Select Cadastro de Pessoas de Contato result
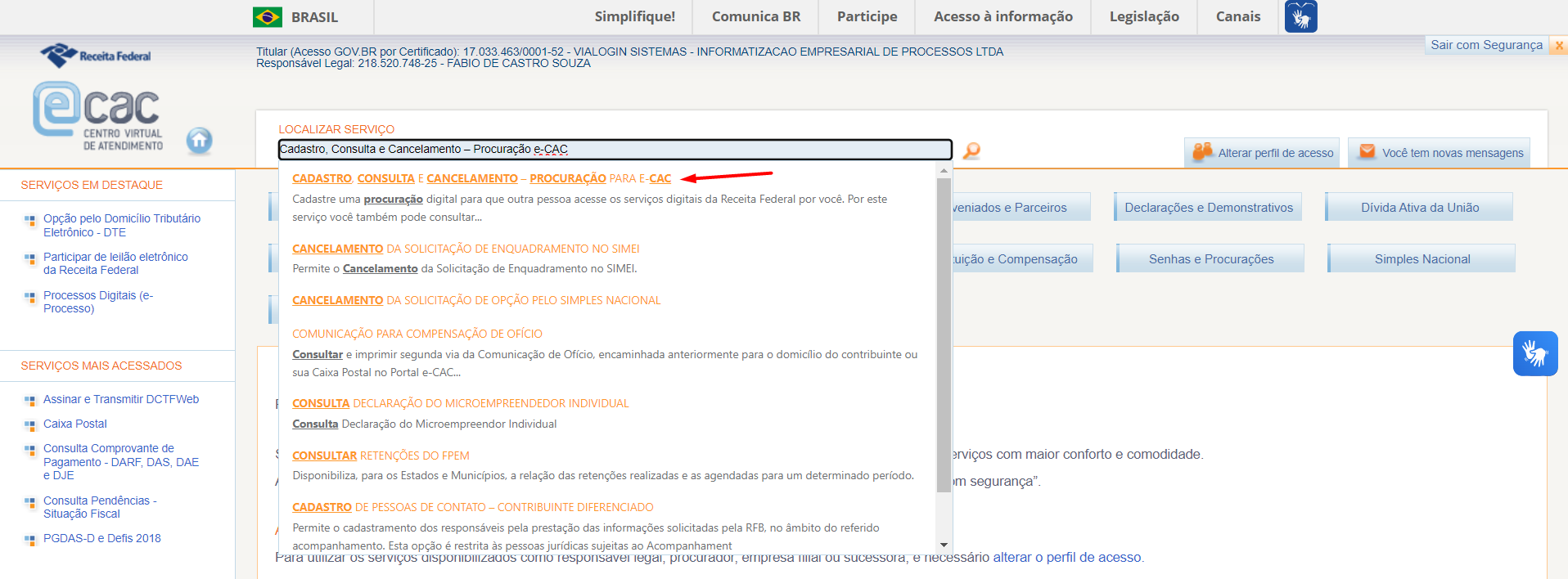 (473, 507)
